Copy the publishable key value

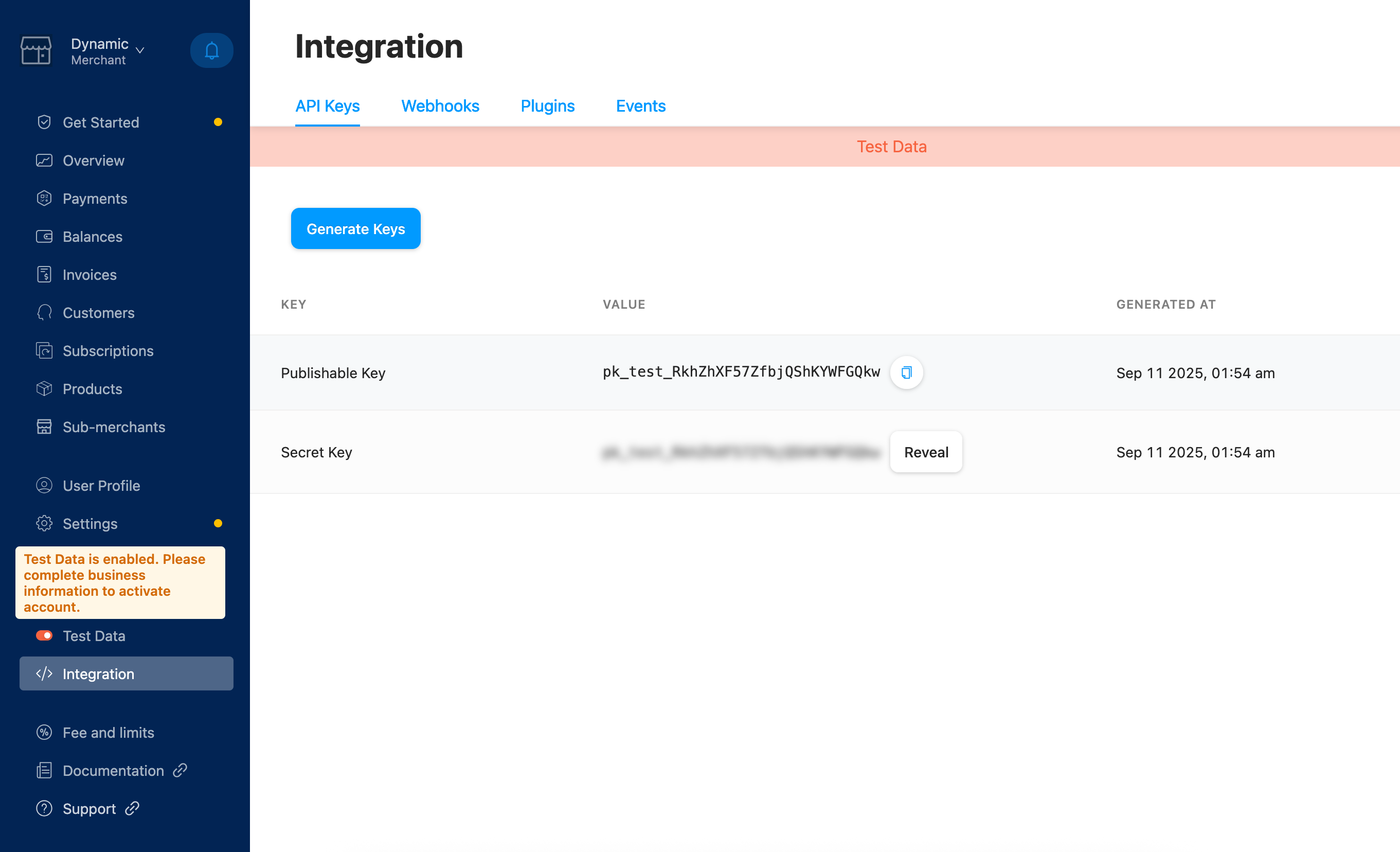click(x=906, y=372)
